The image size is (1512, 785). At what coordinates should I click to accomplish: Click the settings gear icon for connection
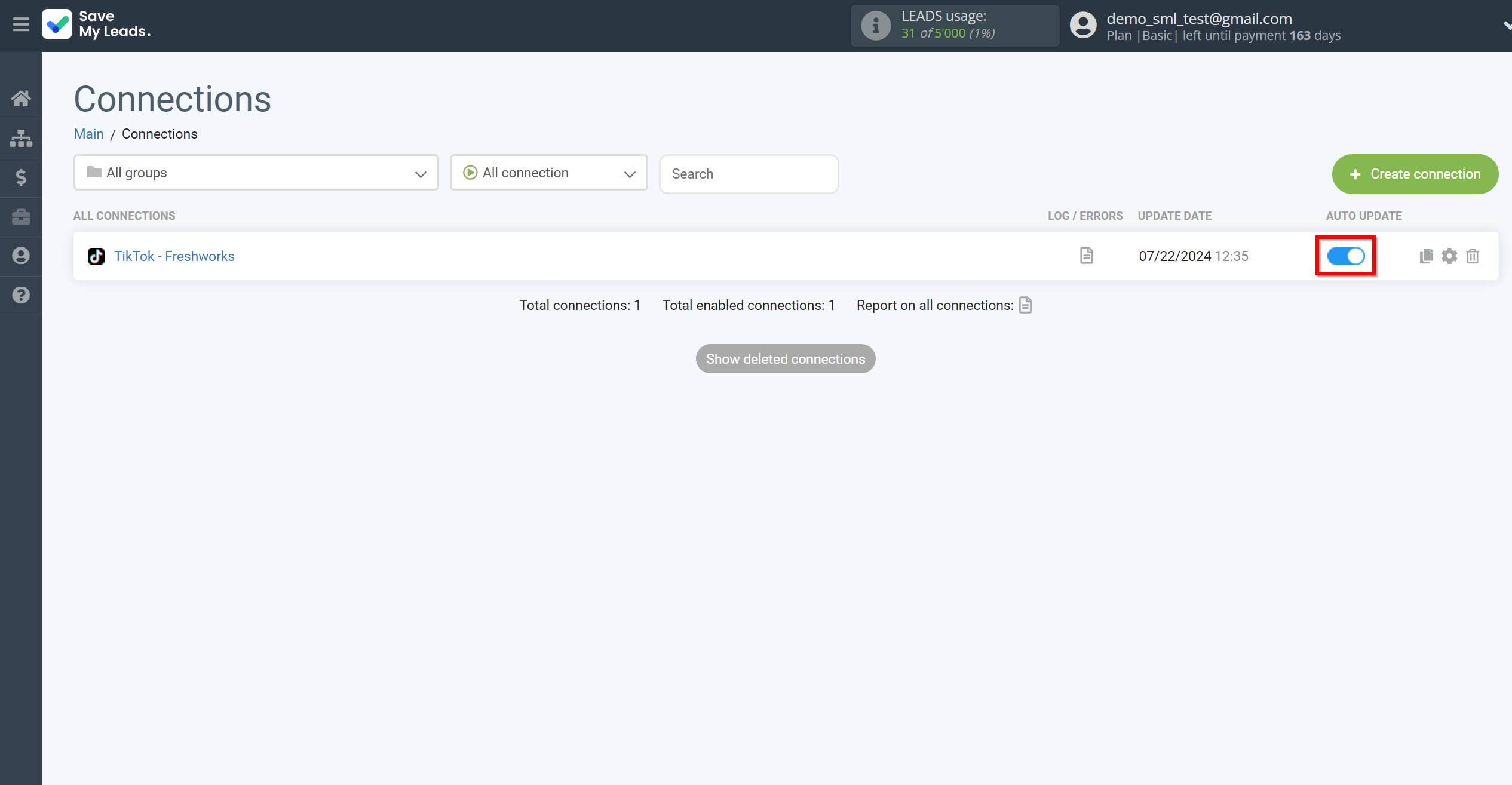(1449, 256)
